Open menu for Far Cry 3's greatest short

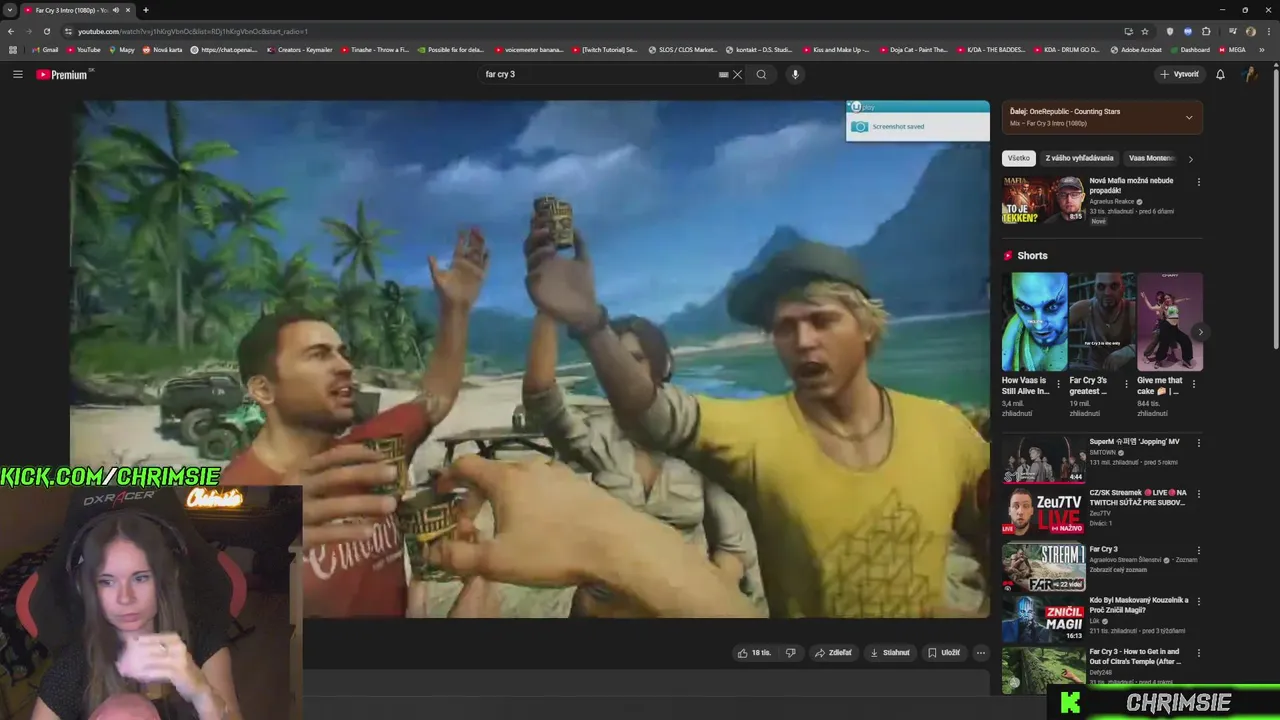[1126, 383]
